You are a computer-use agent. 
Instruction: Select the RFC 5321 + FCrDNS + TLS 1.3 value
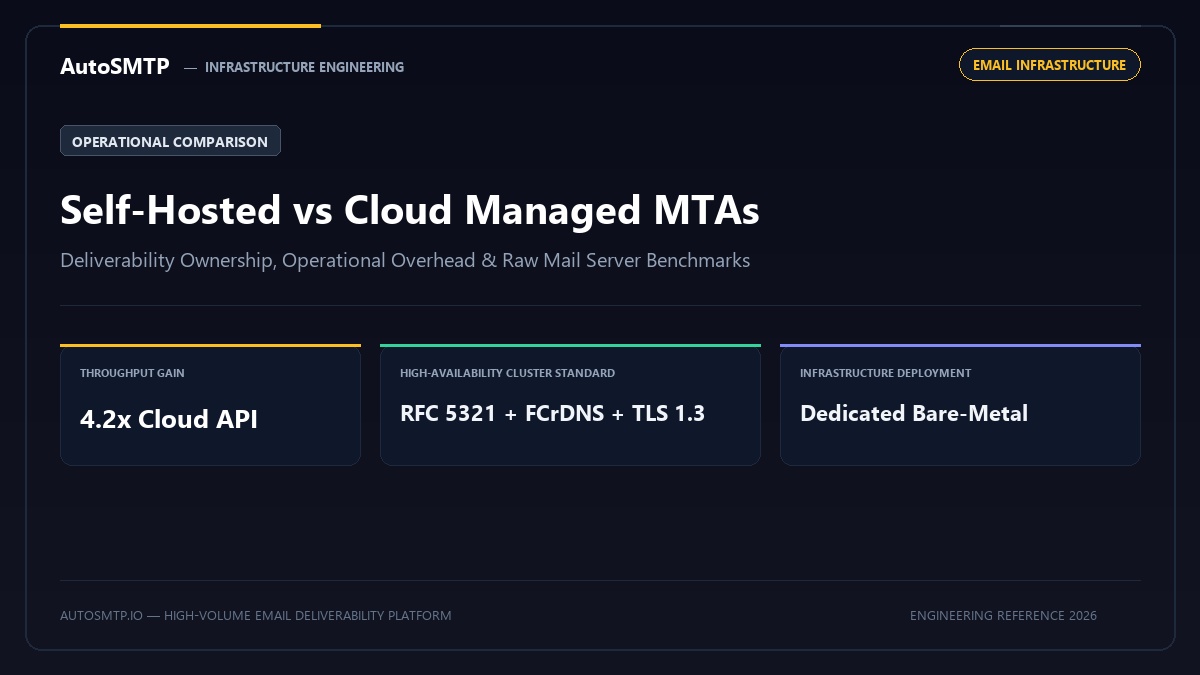(552, 413)
